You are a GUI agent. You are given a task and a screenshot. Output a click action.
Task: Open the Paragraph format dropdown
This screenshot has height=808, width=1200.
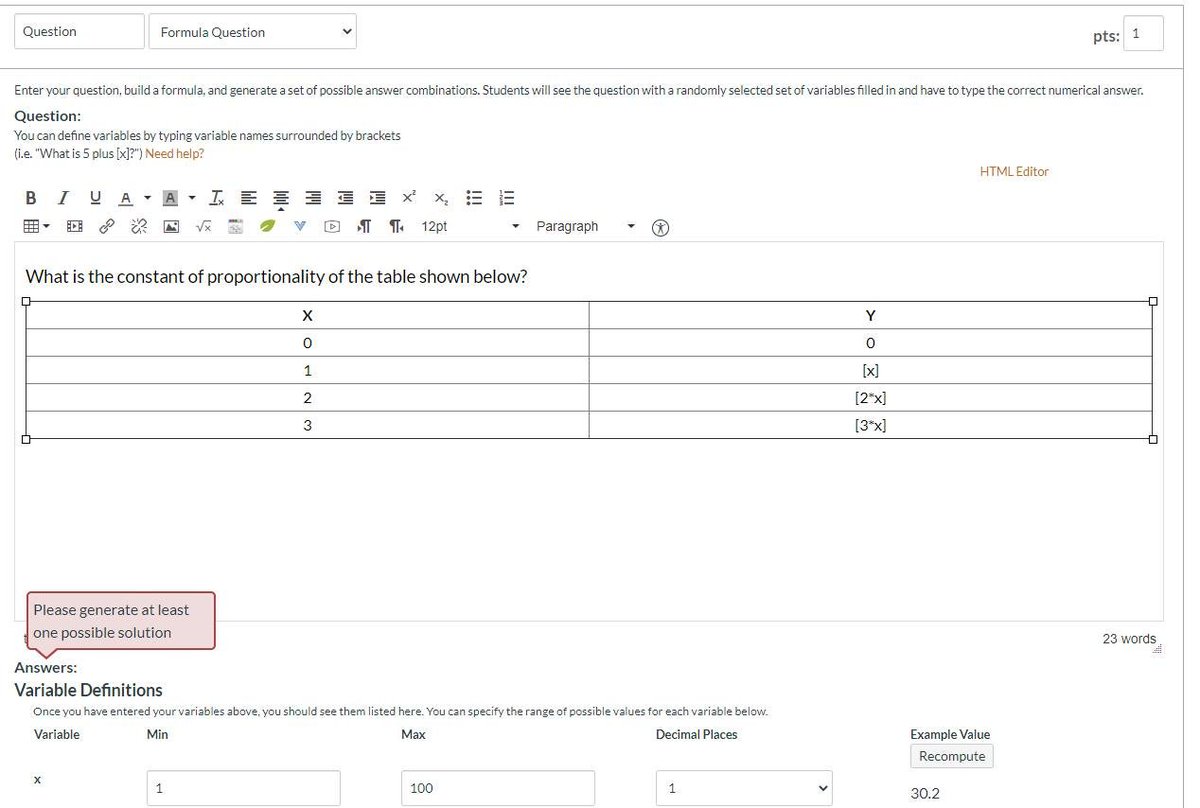click(x=585, y=226)
